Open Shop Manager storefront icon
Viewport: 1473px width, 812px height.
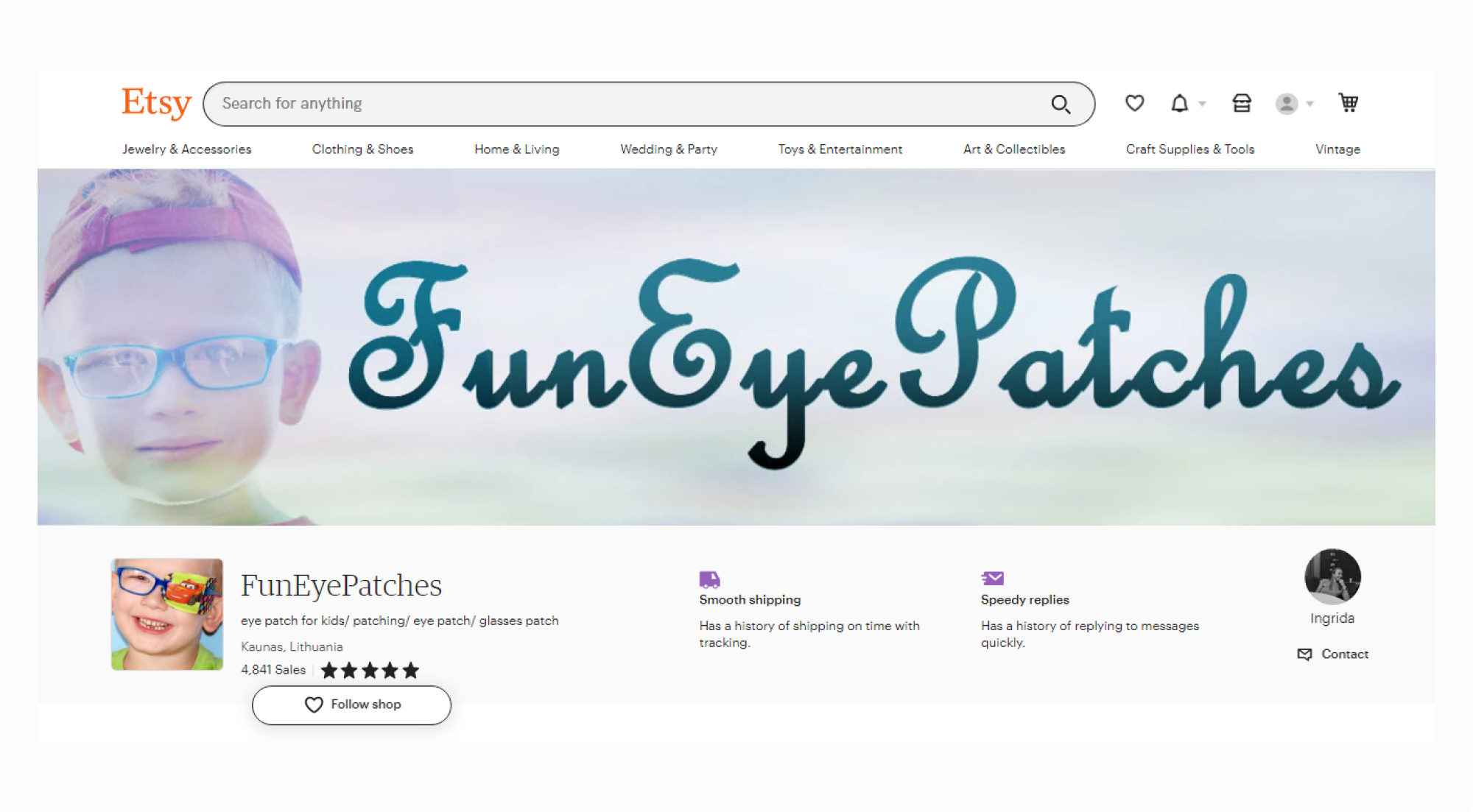(x=1242, y=103)
